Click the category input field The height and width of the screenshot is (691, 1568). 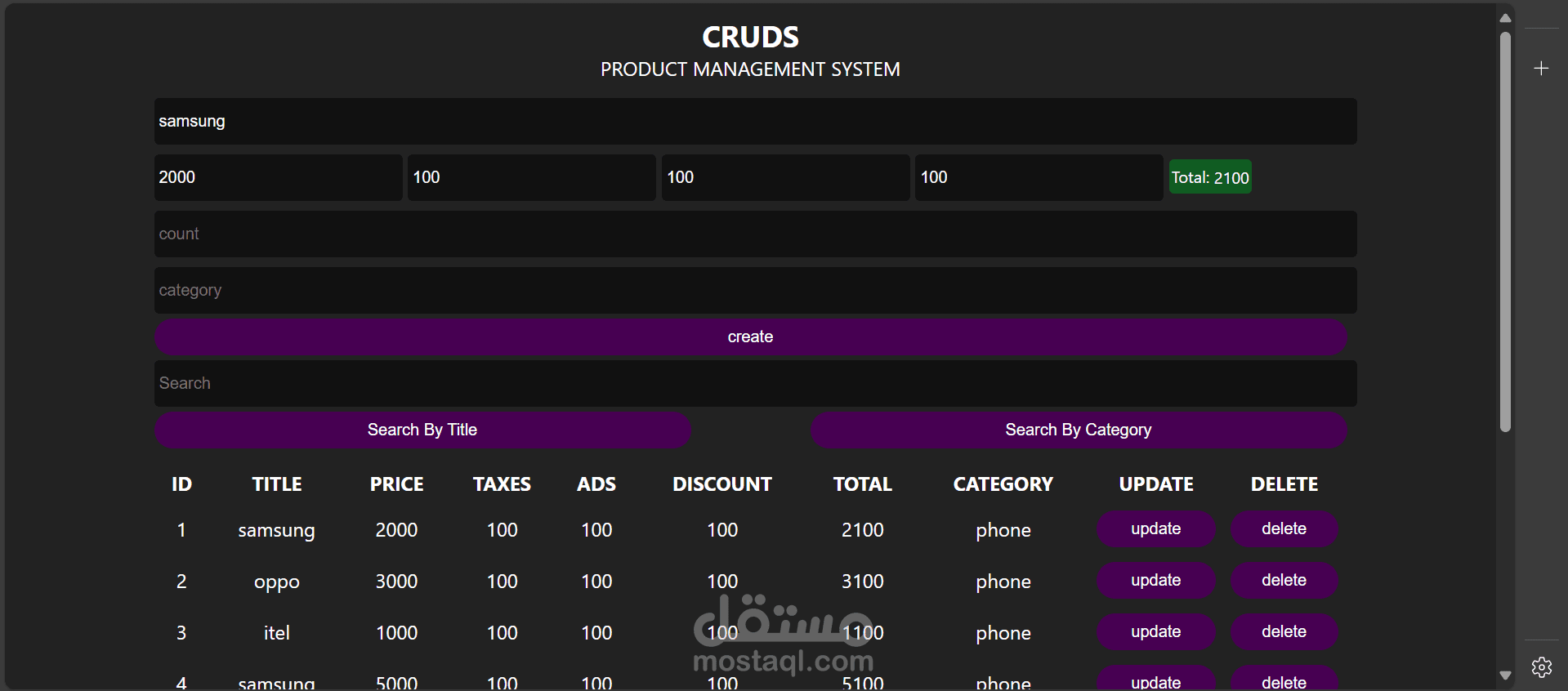coord(755,291)
